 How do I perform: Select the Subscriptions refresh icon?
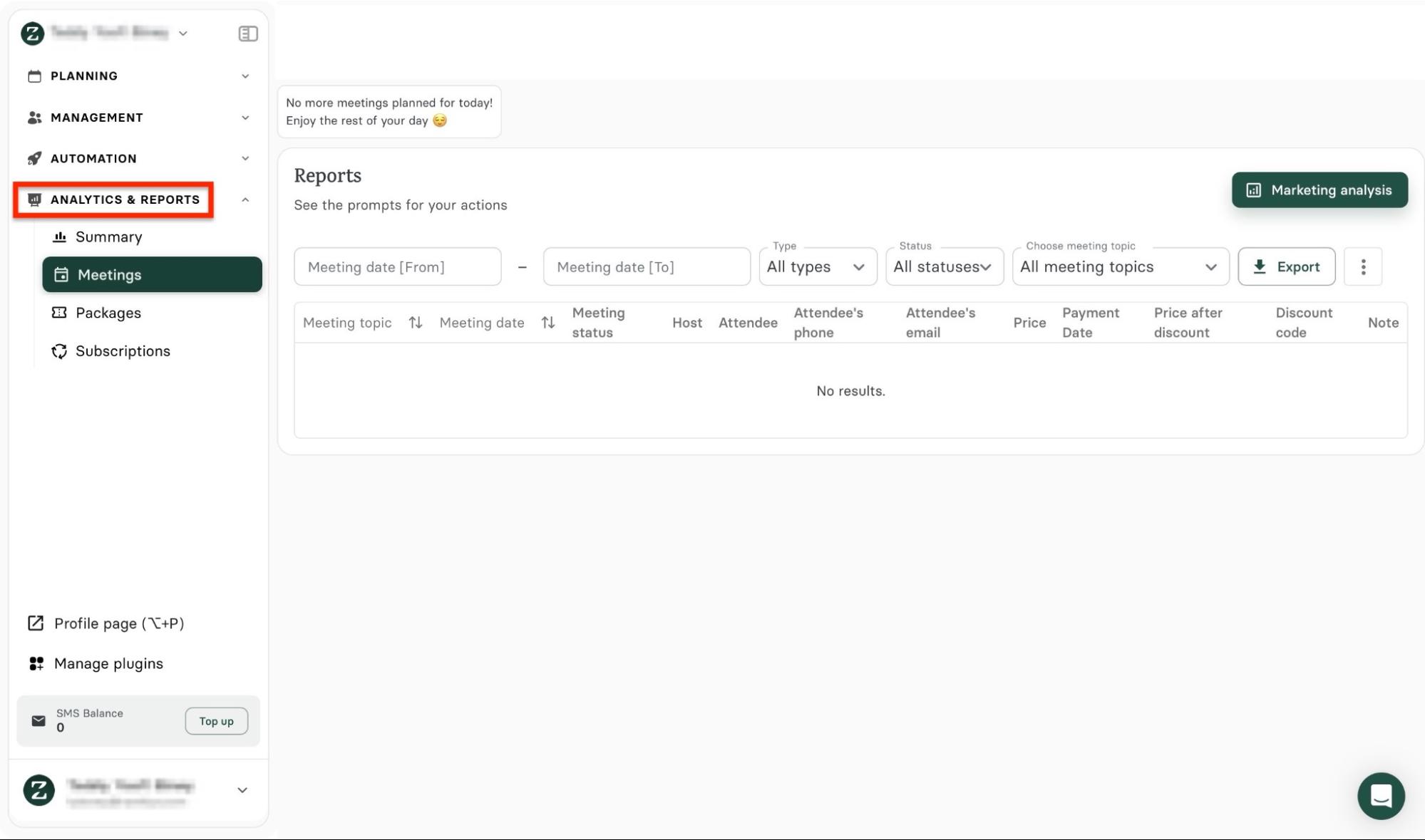(61, 351)
